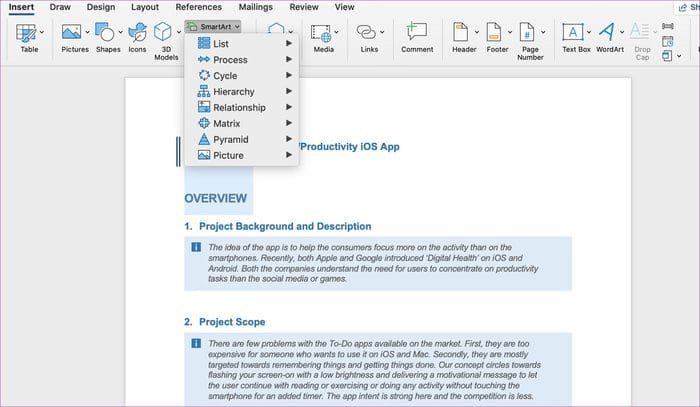Click the signature line icon
This screenshot has height=407, width=700.
[668, 26]
